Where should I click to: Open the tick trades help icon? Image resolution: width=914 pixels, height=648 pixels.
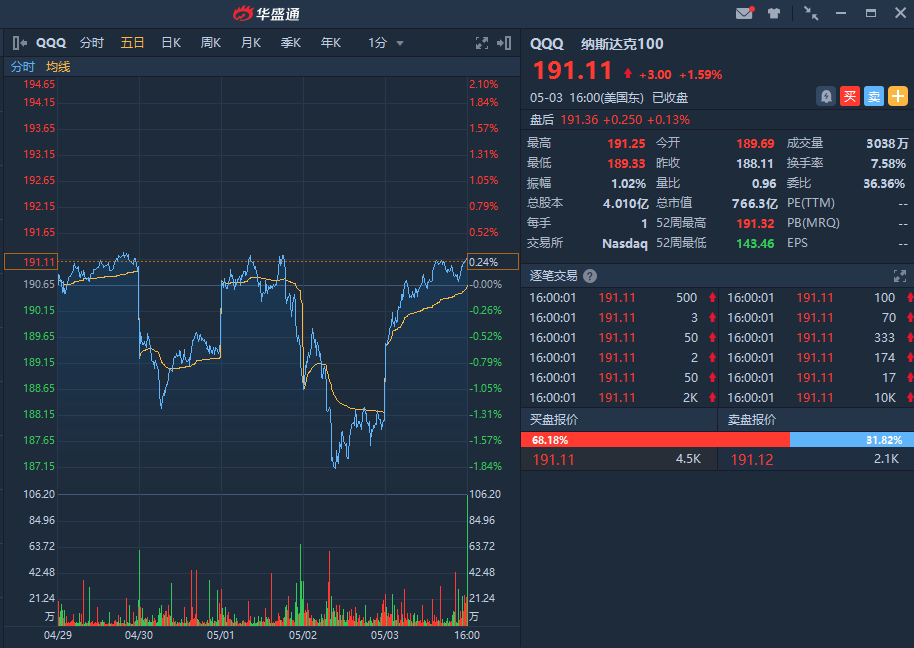tap(590, 276)
